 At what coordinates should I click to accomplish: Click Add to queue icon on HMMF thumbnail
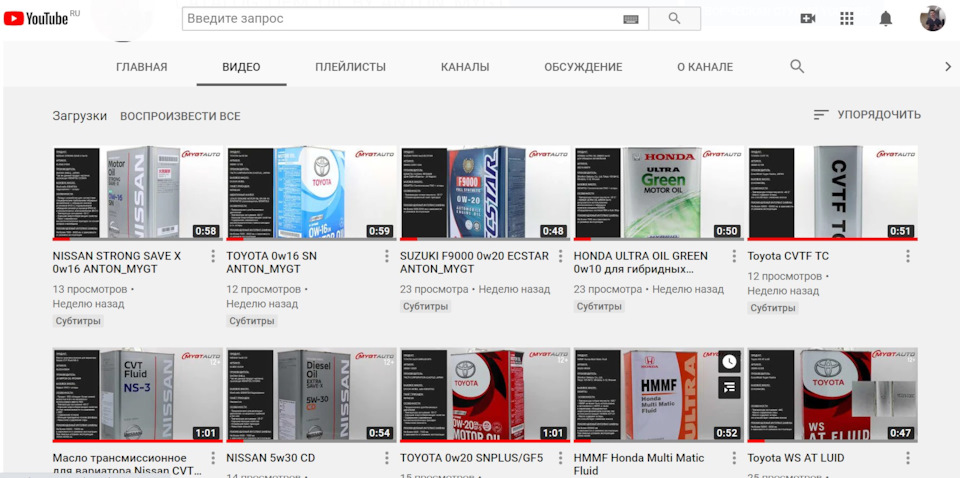click(x=729, y=387)
